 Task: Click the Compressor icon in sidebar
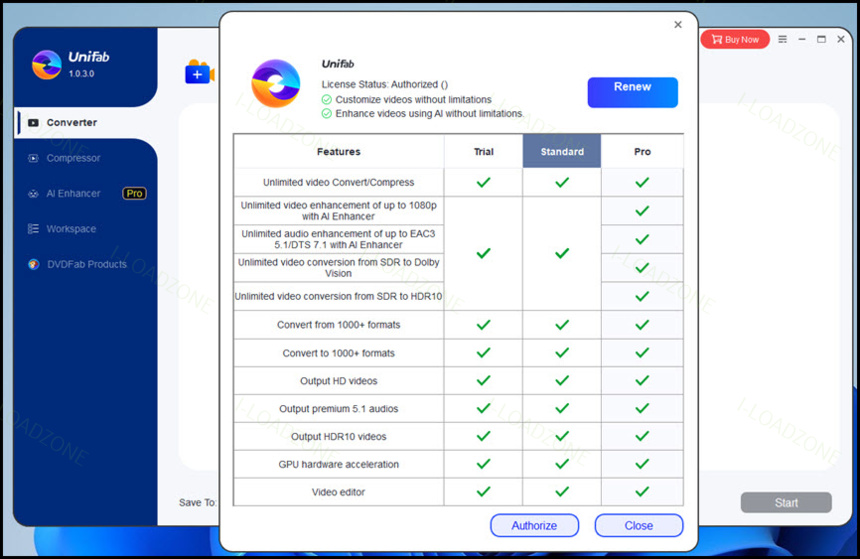[x=33, y=158]
